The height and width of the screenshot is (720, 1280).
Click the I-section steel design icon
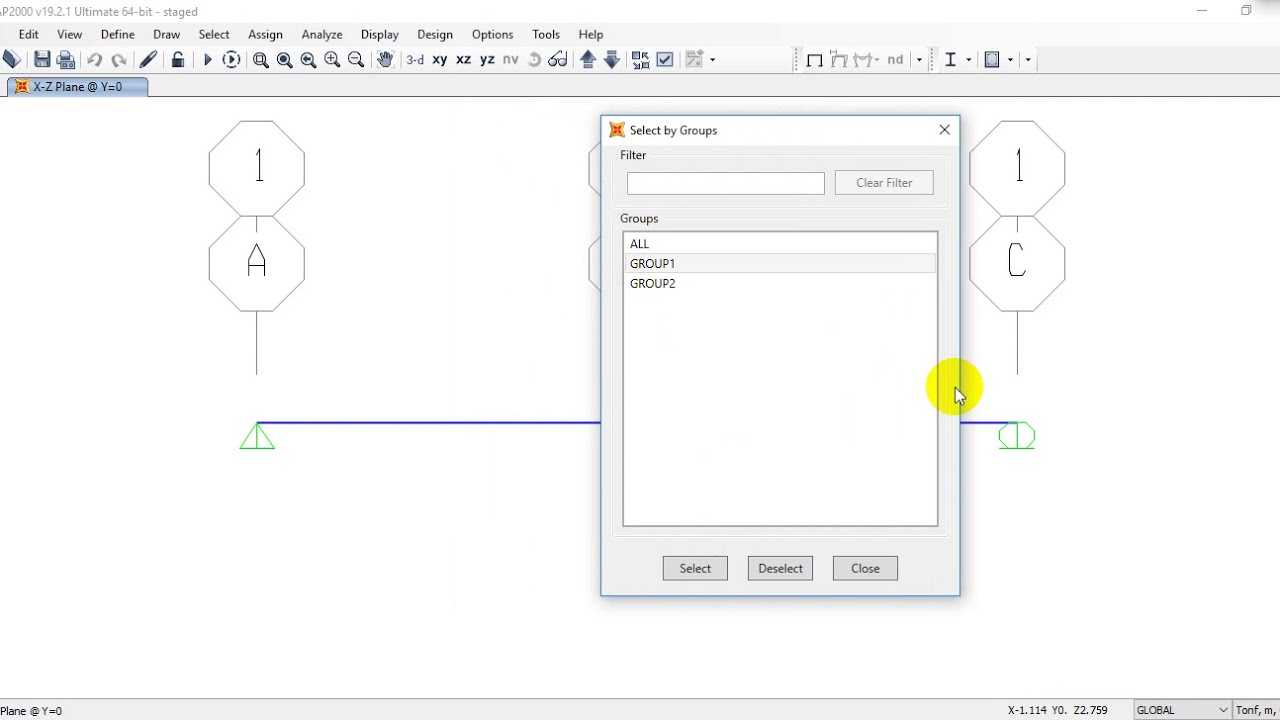pyautogui.click(x=950, y=60)
